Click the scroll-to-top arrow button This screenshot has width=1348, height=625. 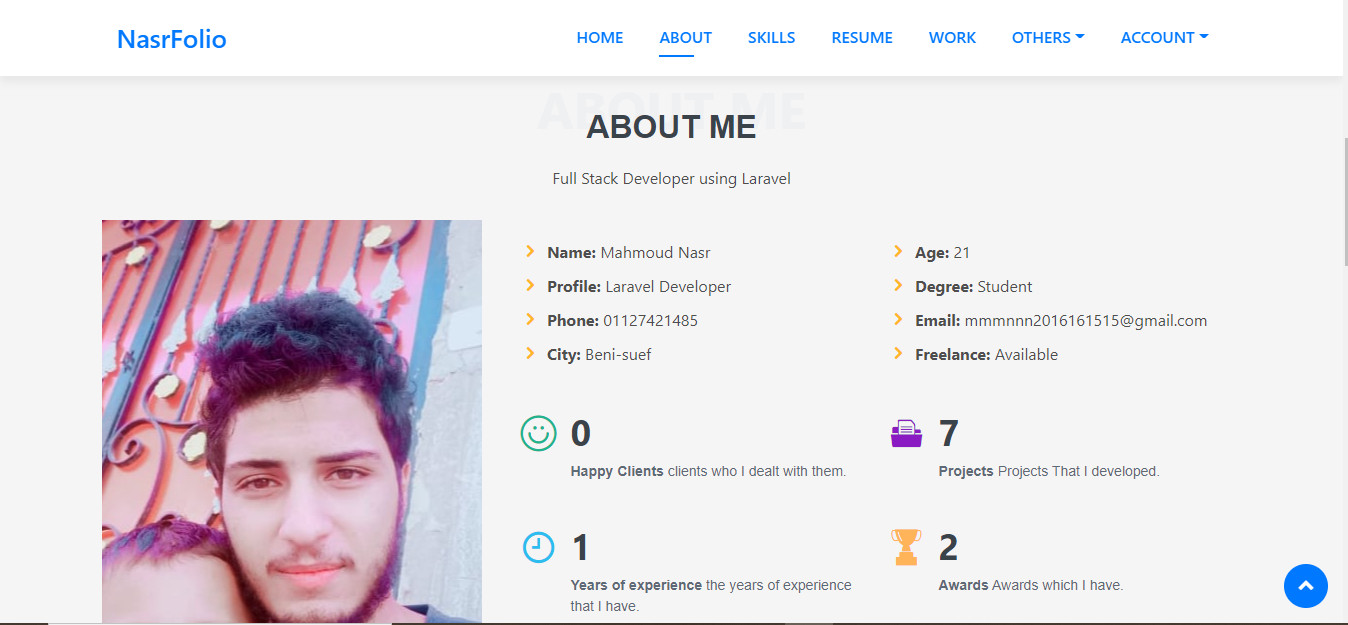coord(1305,586)
